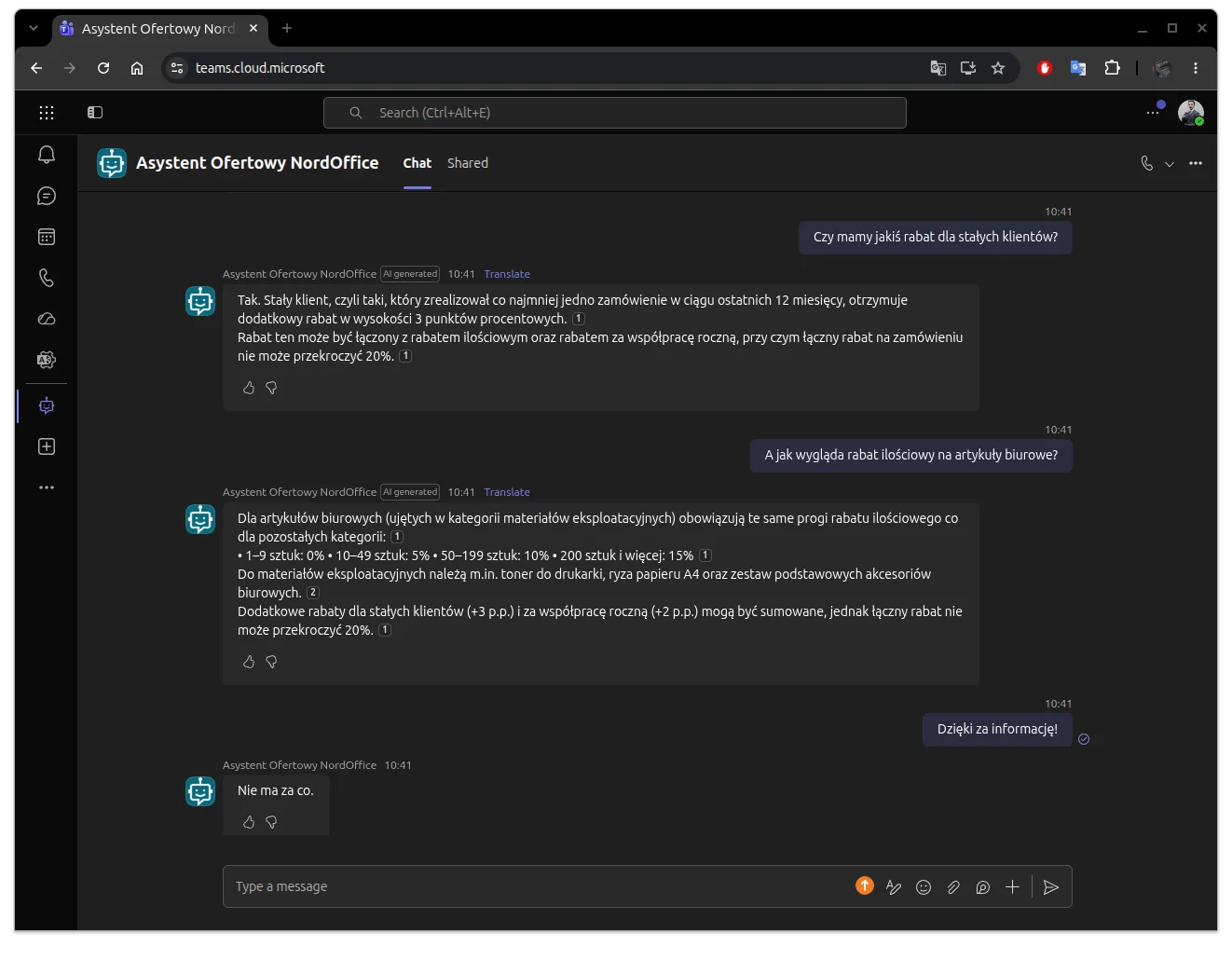Click the AI generated label on first reply
Viewport: 1232px width, 960px height.
click(410, 274)
